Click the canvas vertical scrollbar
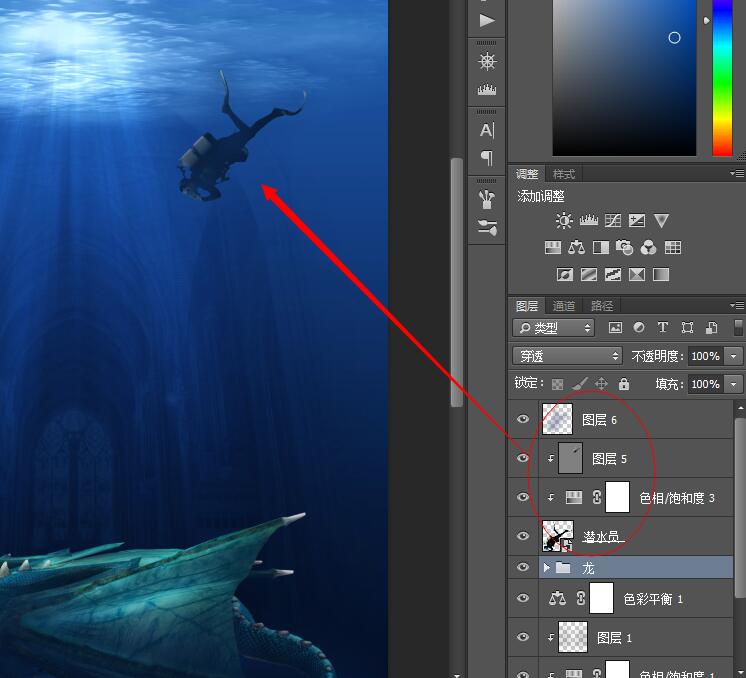The height and width of the screenshot is (678, 746). (457, 283)
